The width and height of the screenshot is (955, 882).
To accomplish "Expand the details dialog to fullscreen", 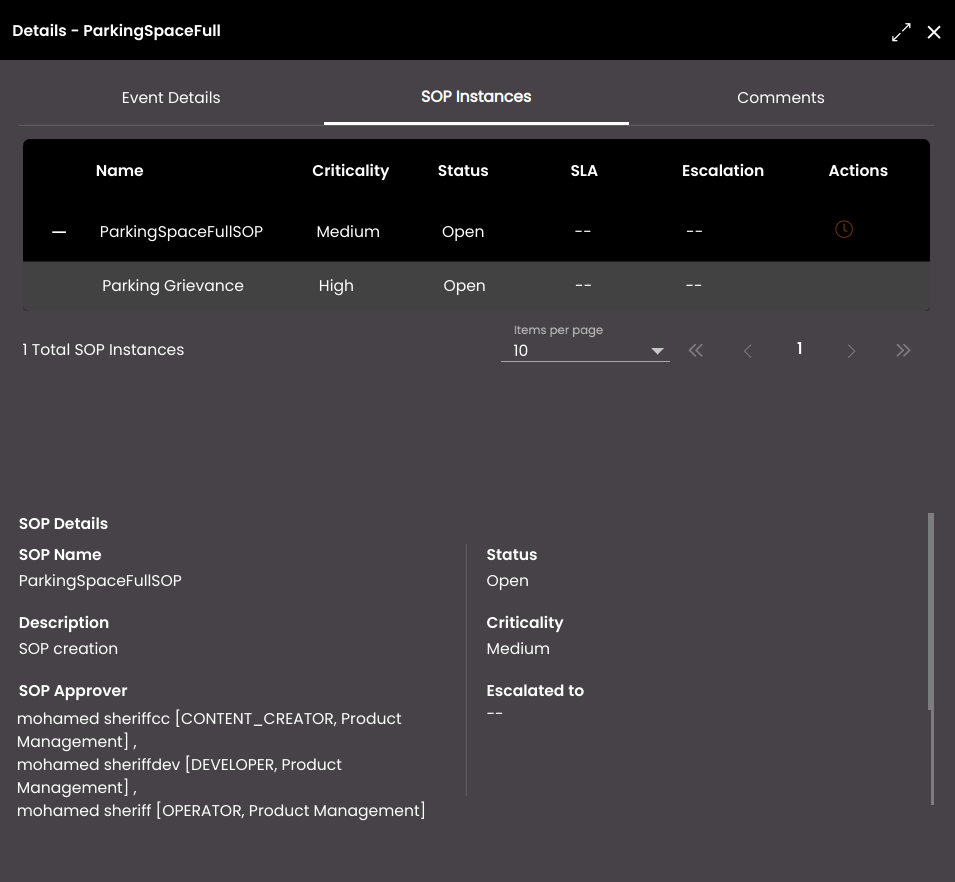I will [x=901, y=32].
